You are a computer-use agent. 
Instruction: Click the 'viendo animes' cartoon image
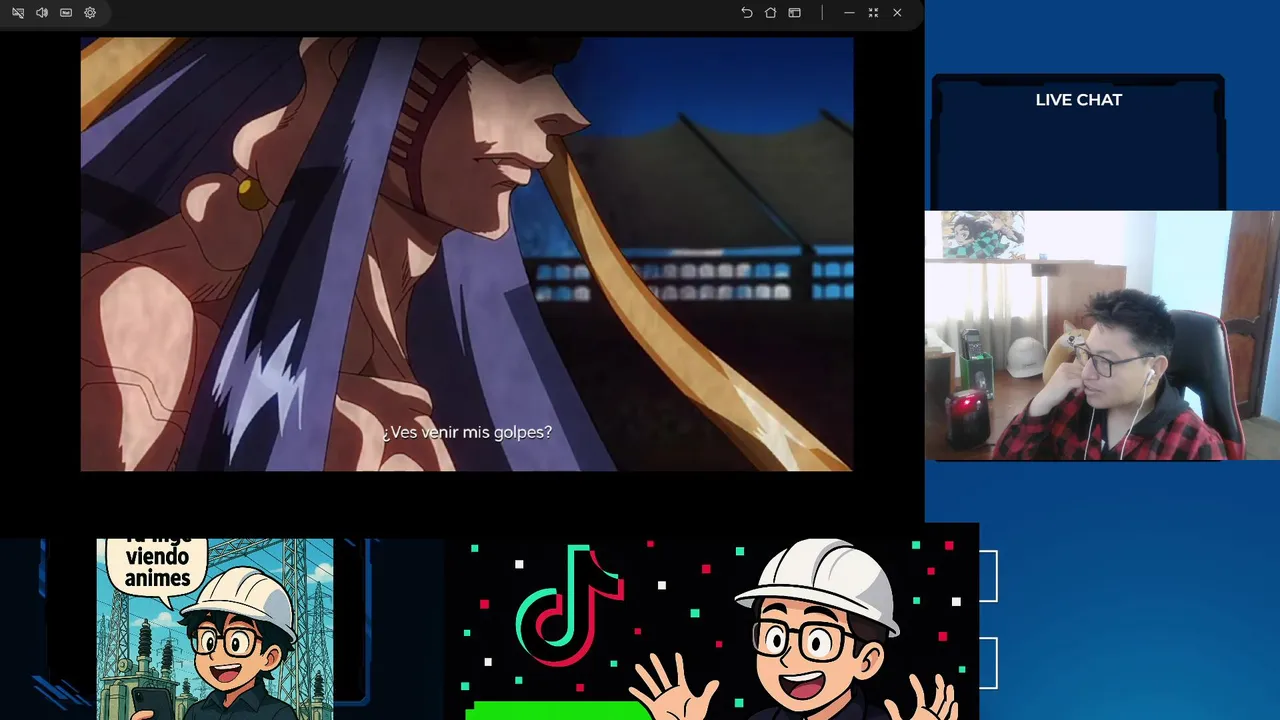pos(215,629)
